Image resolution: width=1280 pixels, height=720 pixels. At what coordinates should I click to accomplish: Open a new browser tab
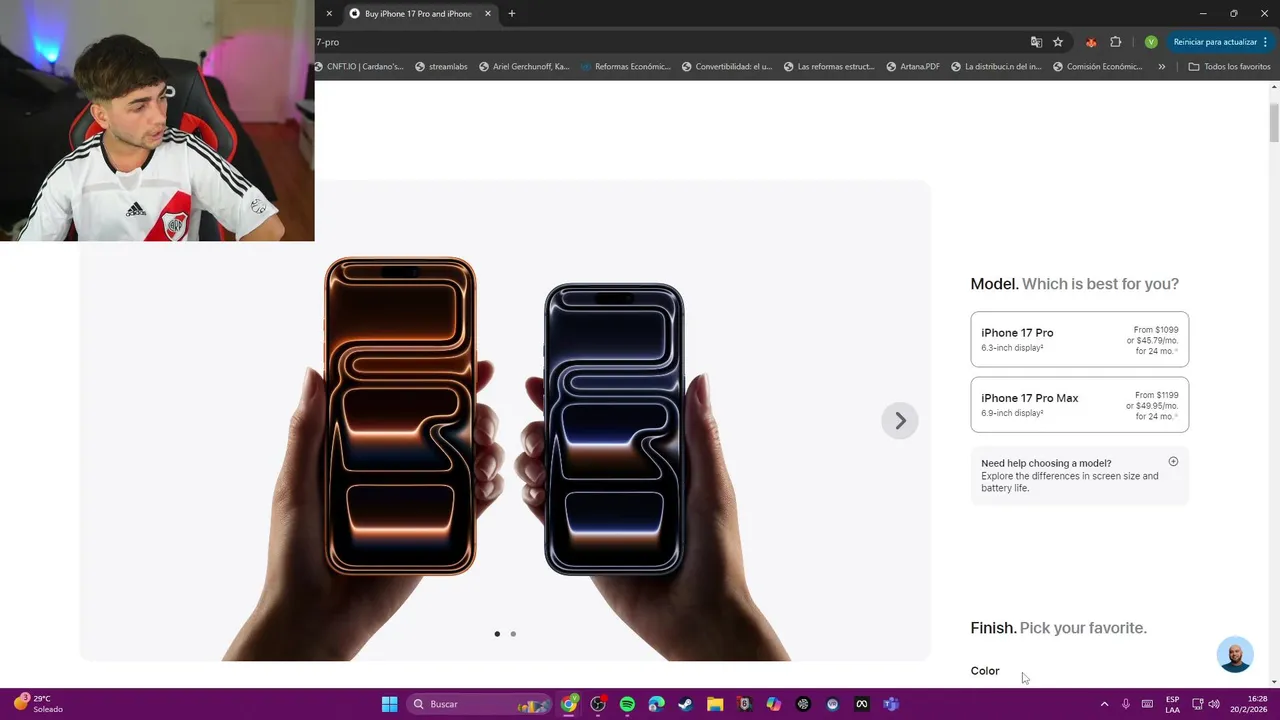point(512,13)
